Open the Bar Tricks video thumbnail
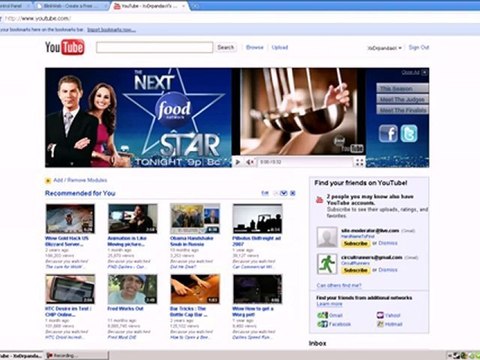Image resolution: width=480 pixels, height=360 pixels. (x=195, y=289)
